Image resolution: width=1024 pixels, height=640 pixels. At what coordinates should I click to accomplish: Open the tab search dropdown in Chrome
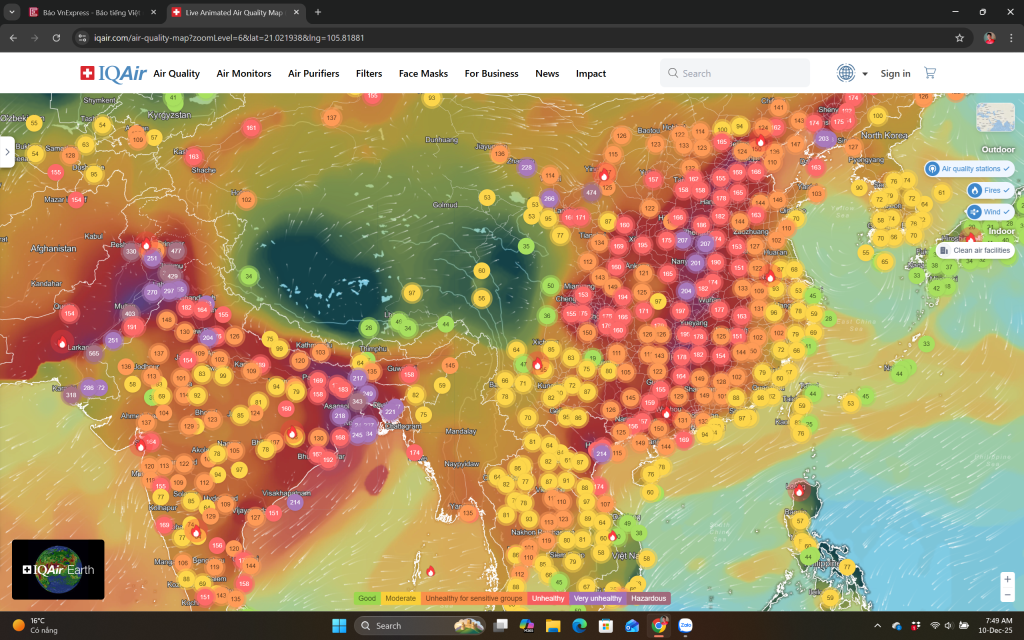[x=11, y=12]
